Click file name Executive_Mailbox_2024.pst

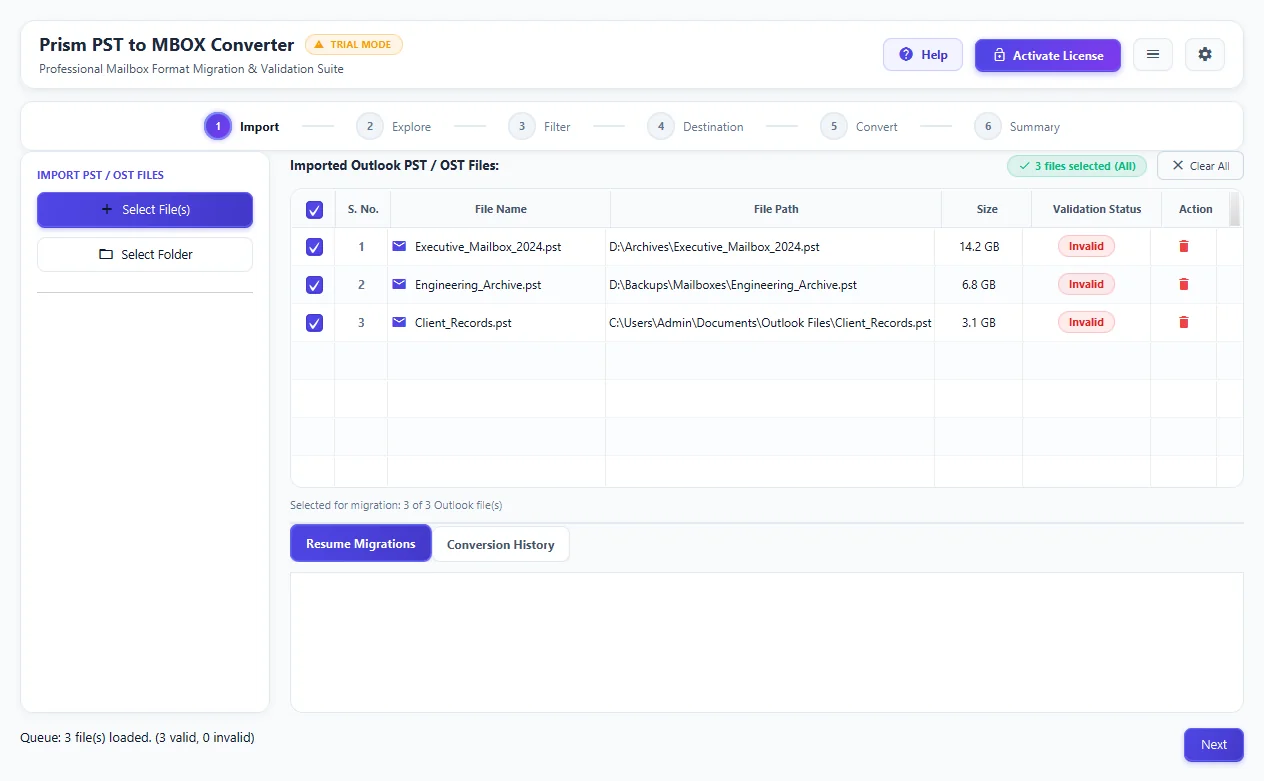[488, 246]
